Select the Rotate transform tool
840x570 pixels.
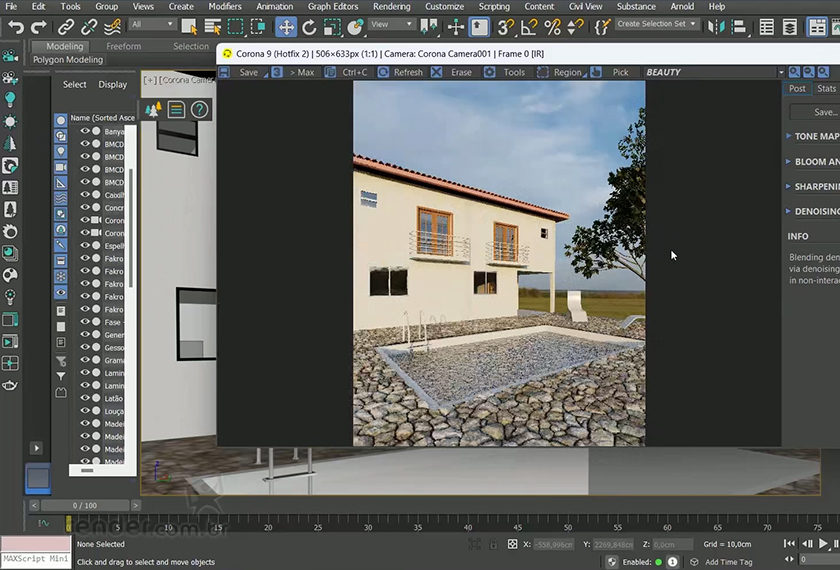309,27
